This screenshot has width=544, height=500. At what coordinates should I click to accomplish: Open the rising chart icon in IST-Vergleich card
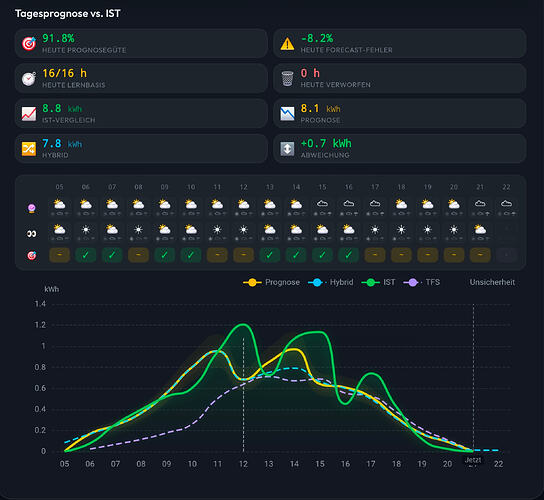point(29,114)
